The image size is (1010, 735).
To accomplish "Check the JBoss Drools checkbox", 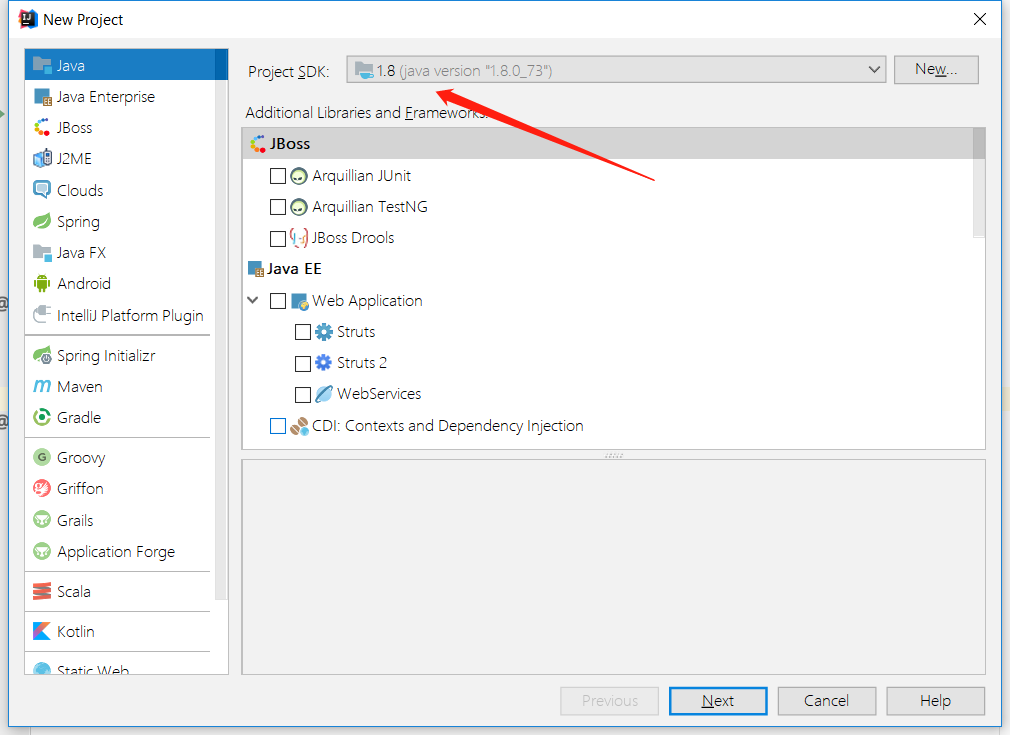I will click(x=278, y=238).
